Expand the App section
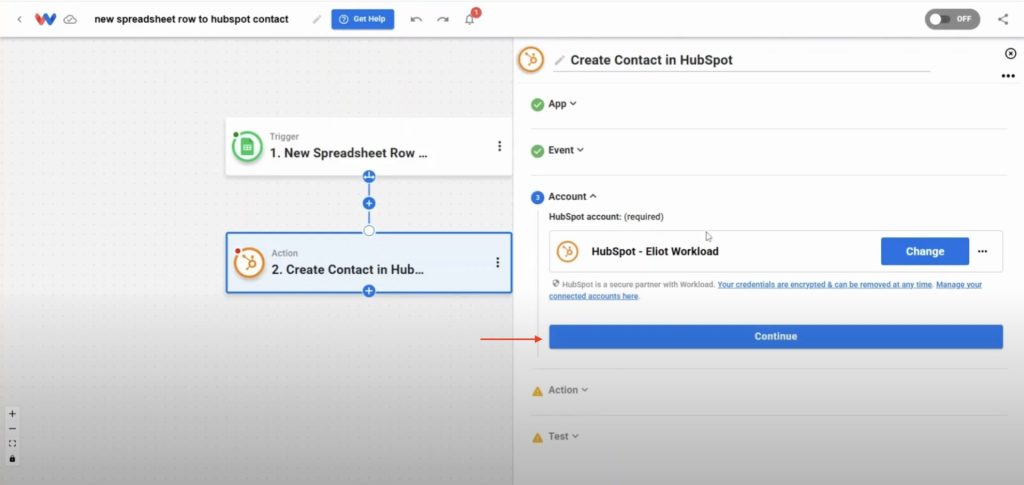1024x485 pixels. [562, 104]
